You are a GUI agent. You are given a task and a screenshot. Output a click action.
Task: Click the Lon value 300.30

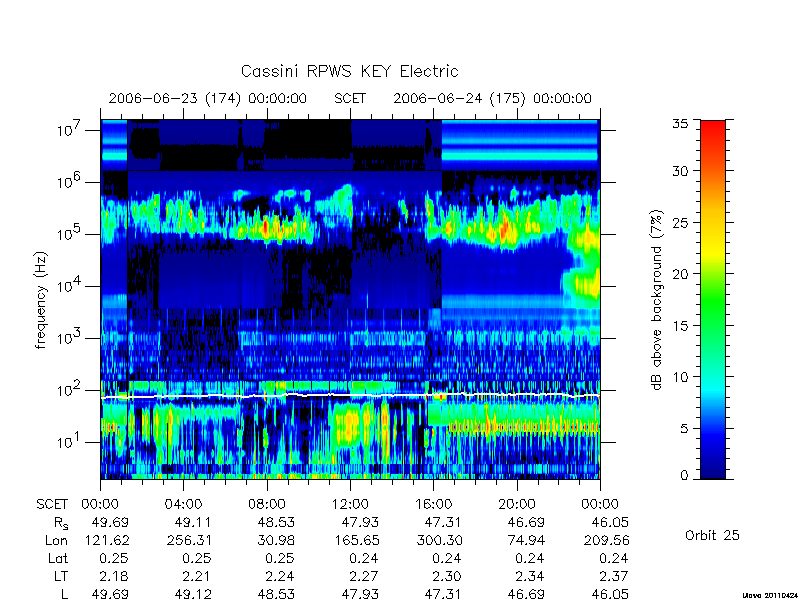[x=439, y=540]
